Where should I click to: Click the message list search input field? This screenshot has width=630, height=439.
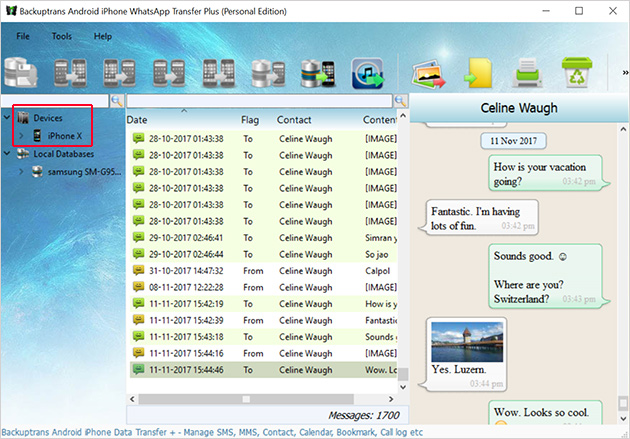(260, 100)
